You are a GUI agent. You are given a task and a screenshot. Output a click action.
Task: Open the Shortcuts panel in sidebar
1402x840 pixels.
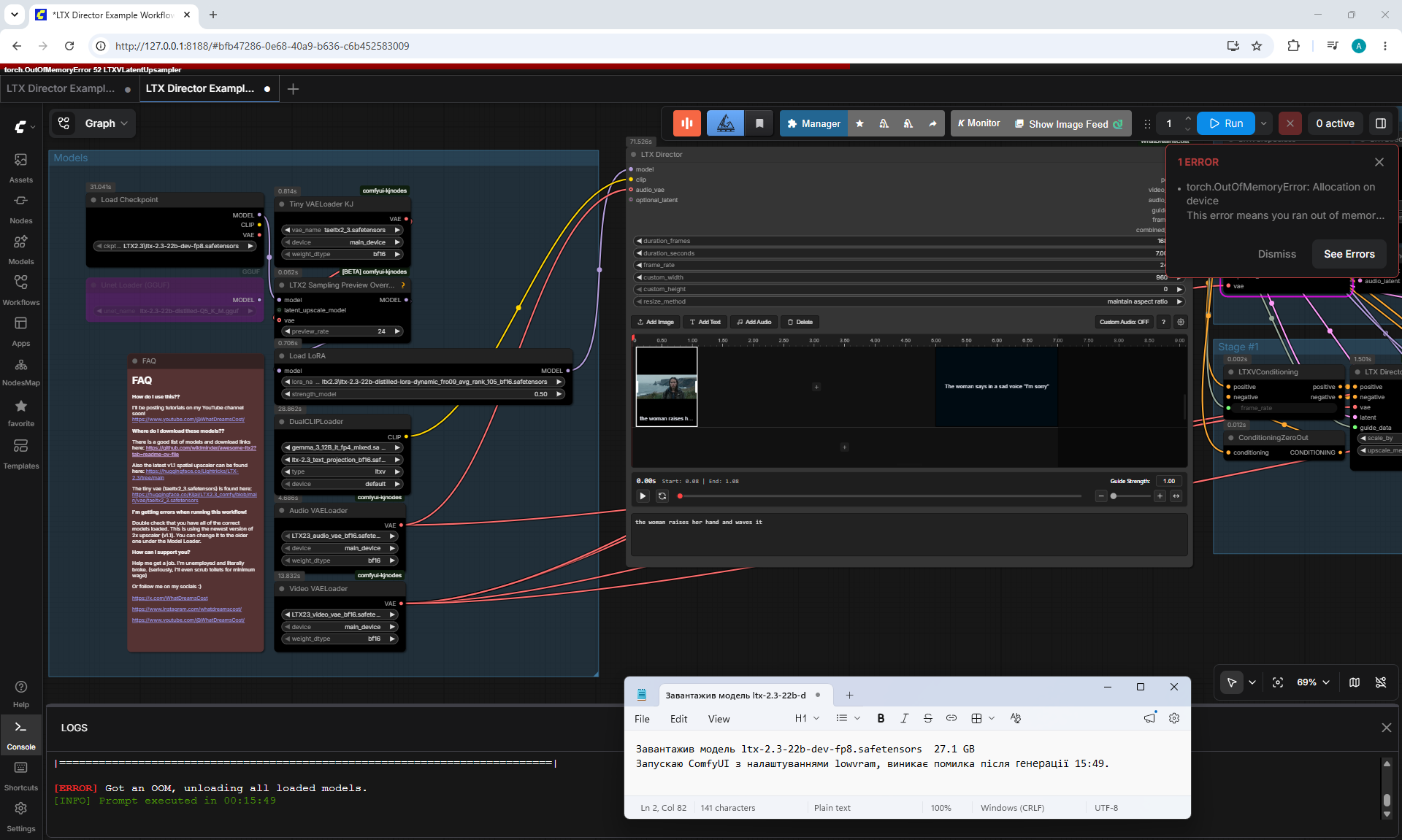pyautogui.click(x=21, y=776)
